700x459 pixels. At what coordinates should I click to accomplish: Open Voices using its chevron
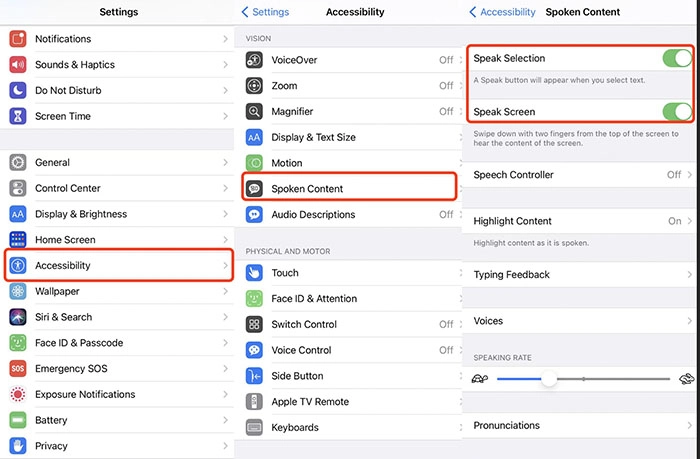690,321
